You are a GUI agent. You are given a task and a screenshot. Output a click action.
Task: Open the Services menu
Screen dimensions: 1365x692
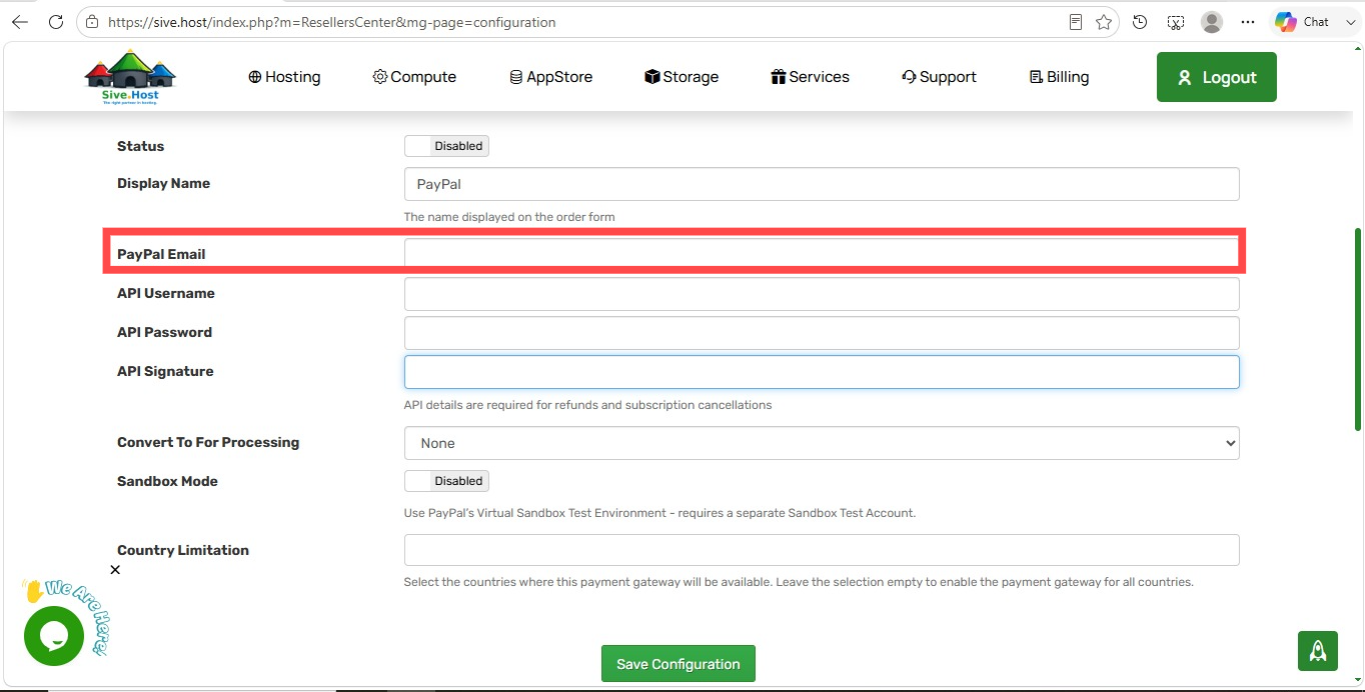810,77
